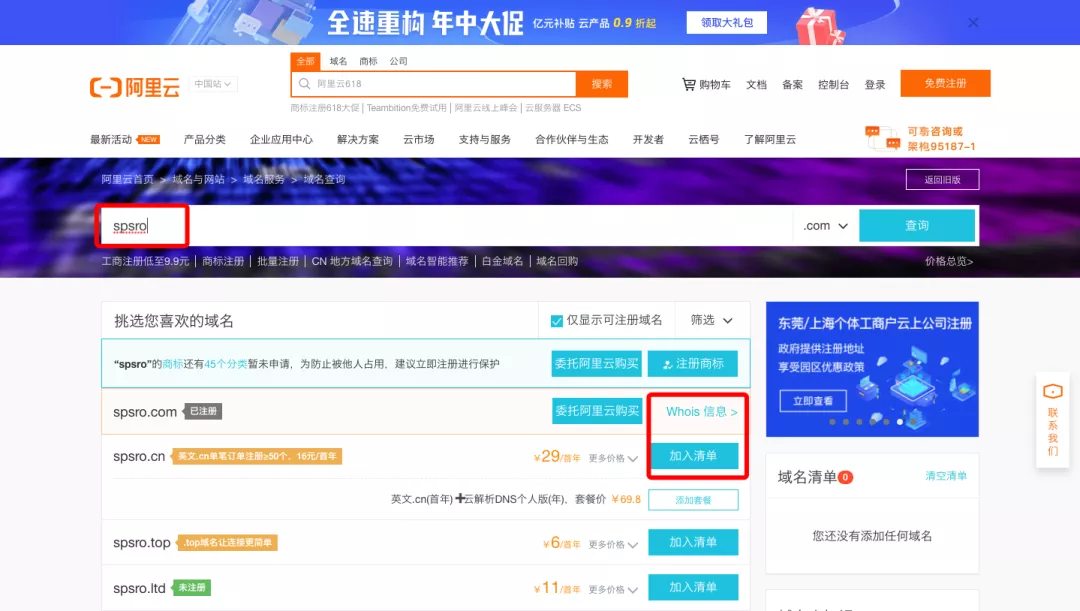Click the gift box icon in banner
1080x611 pixels.
(819, 26)
